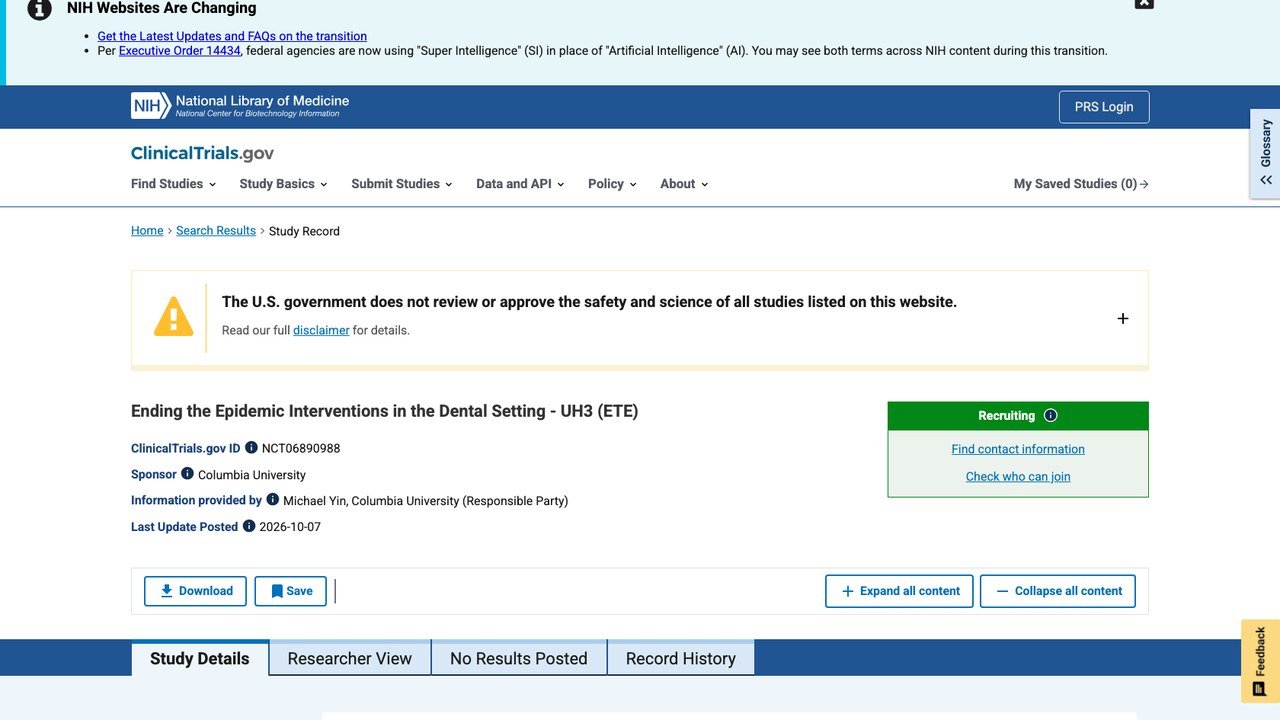Viewport: 1280px width, 720px height.
Task: Click the info icon next to Sponsor
Action: click(x=187, y=474)
